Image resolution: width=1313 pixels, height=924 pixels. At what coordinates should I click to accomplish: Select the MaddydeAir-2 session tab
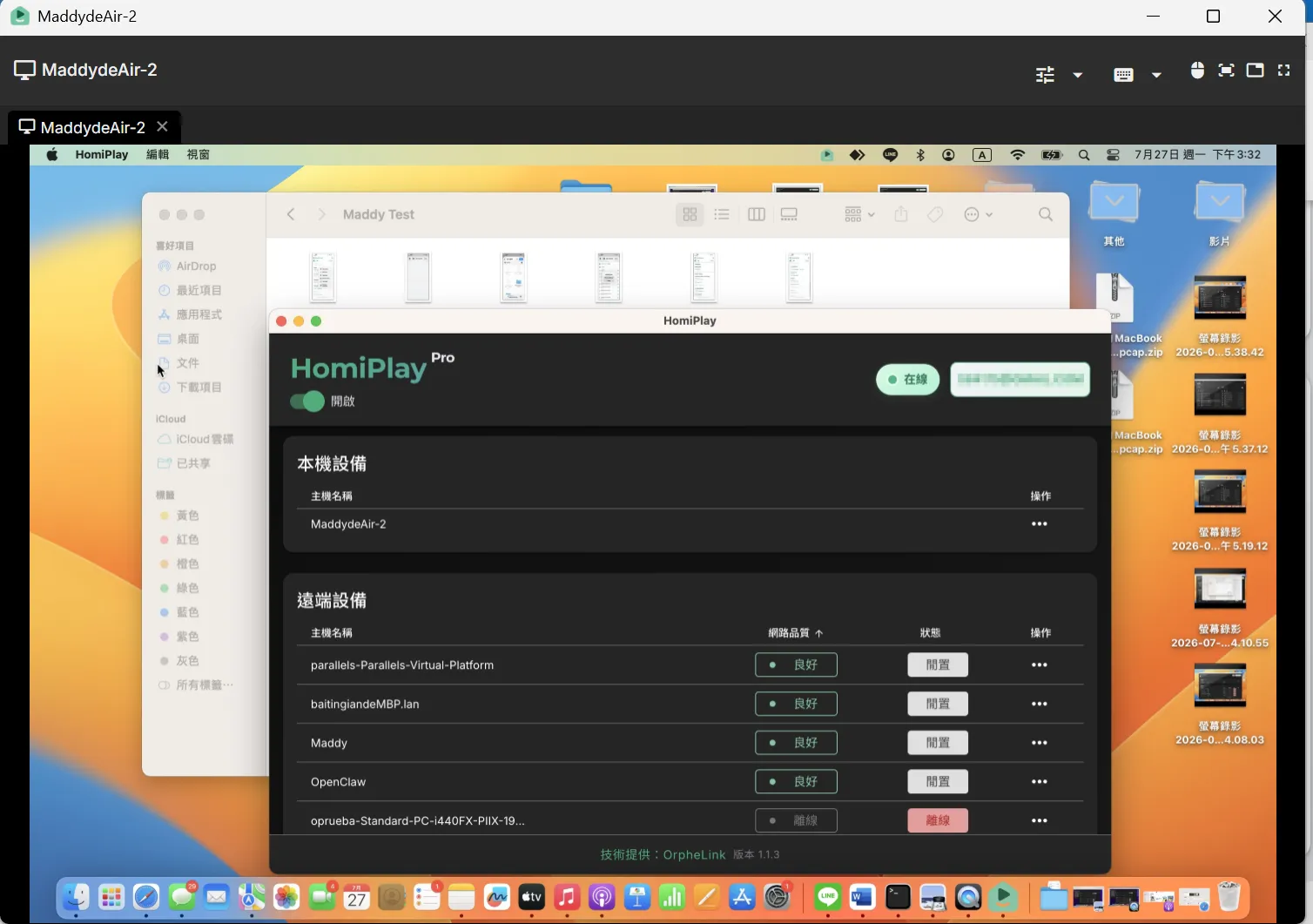coord(94,127)
